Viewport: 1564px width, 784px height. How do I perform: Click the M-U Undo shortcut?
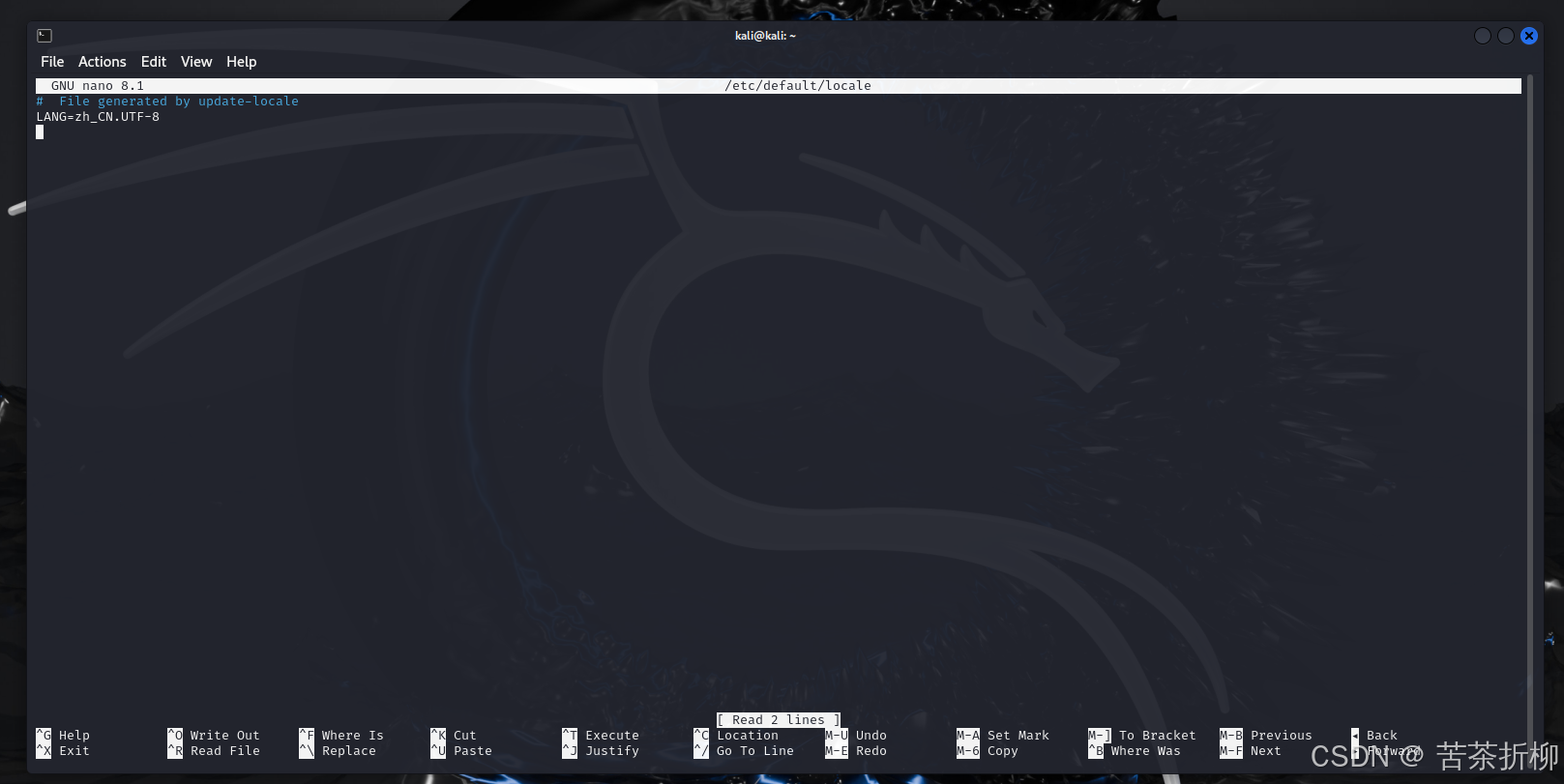pyautogui.click(x=856, y=736)
